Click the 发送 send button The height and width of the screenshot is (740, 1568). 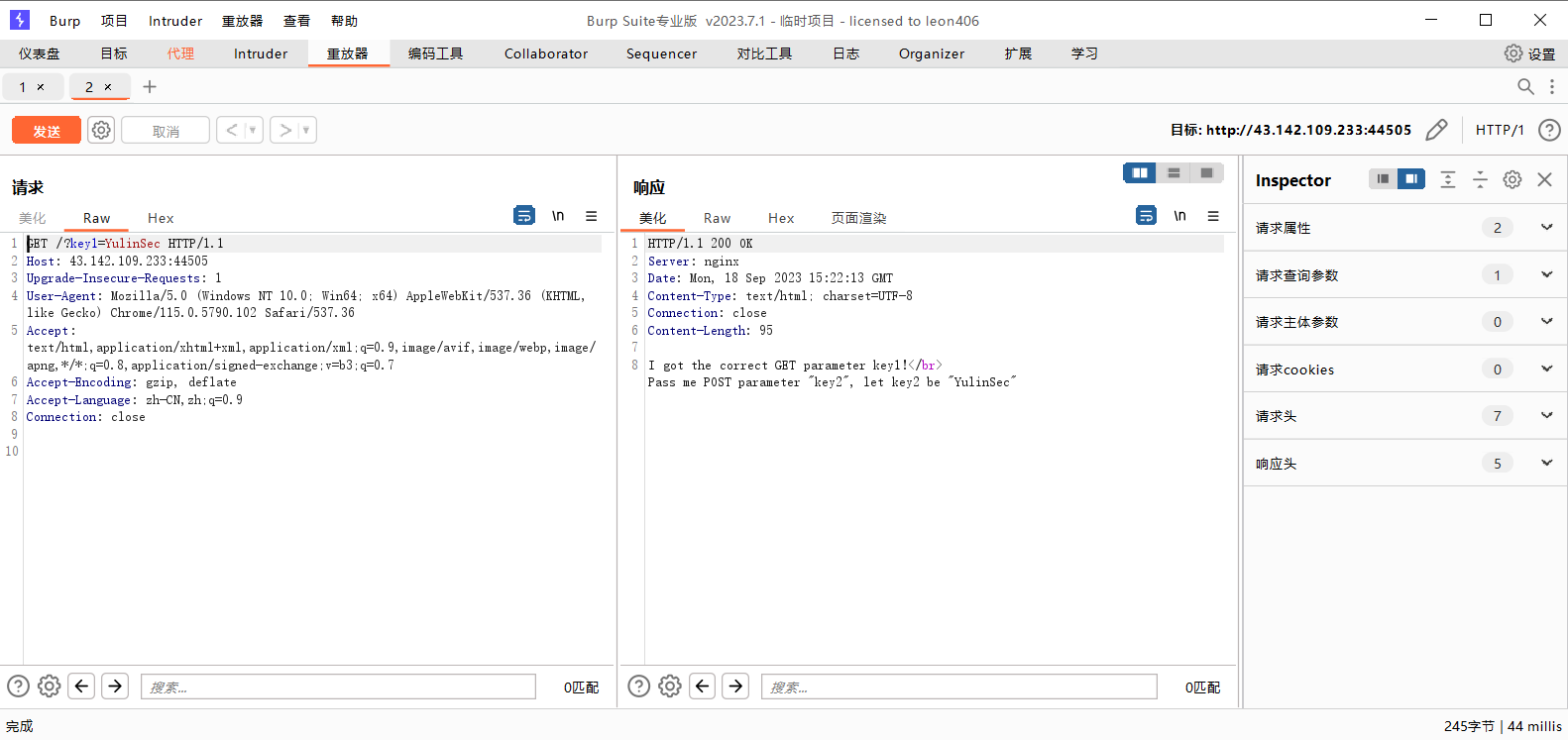point(47,131)
